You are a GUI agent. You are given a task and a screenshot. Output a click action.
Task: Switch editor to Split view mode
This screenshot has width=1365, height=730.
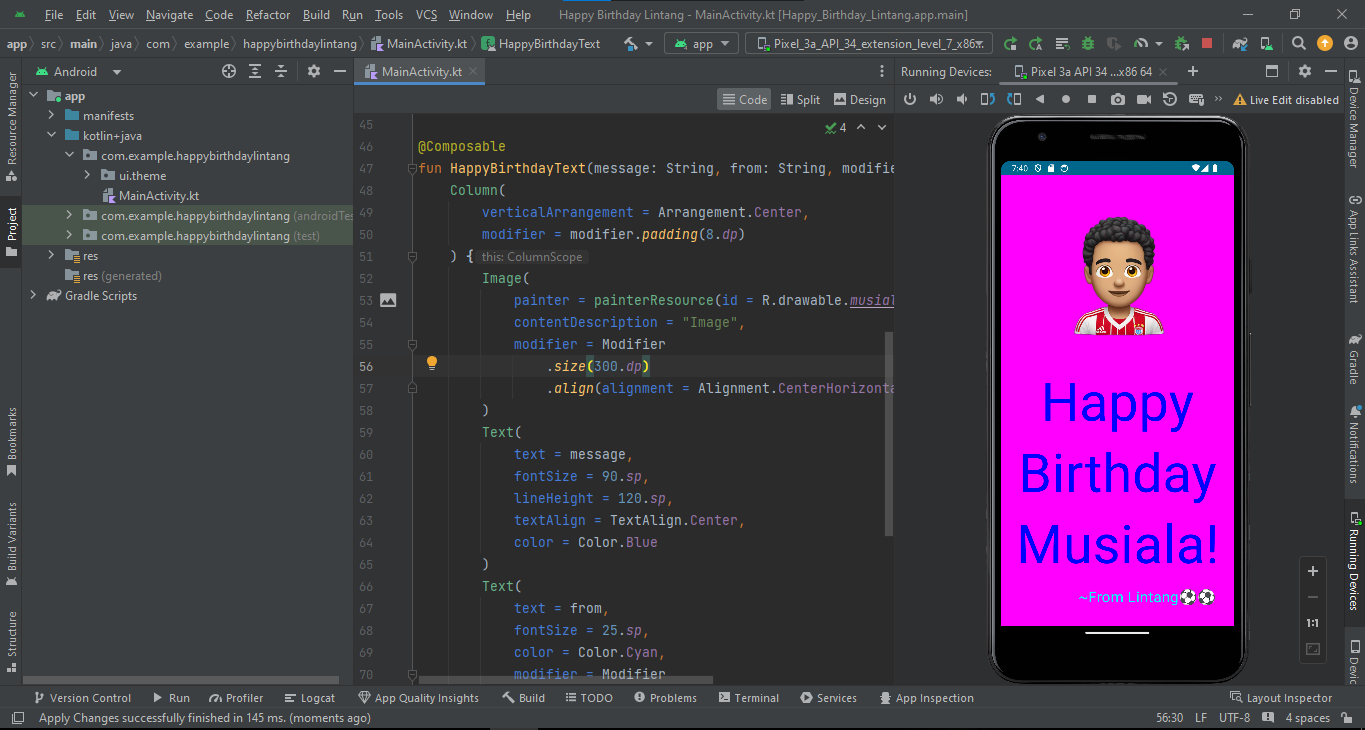pyautogui.click(x=800, y=99)
